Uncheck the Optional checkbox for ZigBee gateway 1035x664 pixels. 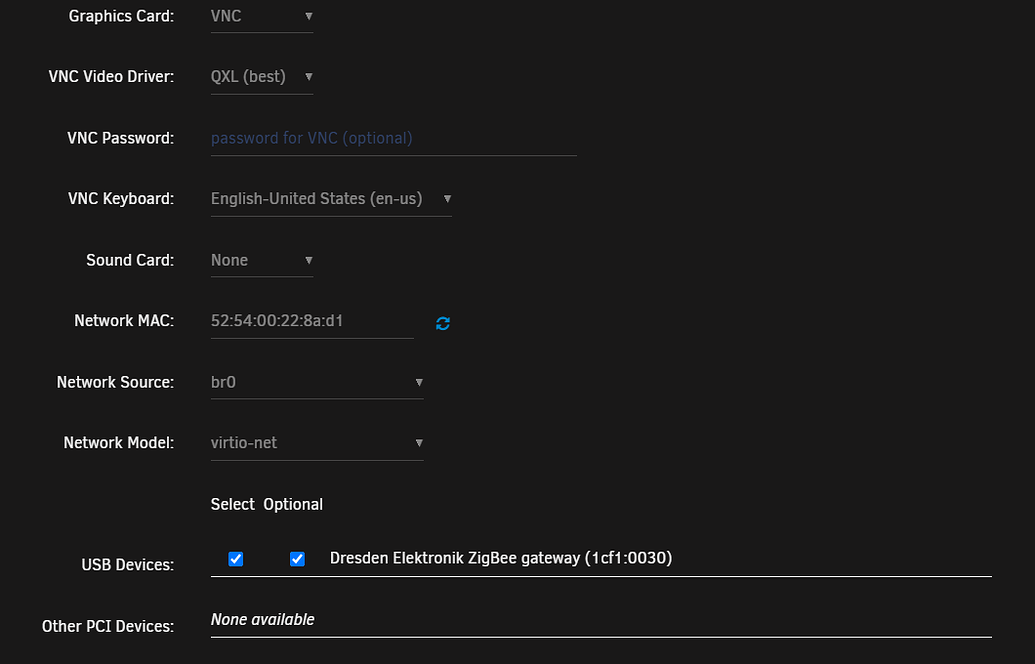point(297,558)
